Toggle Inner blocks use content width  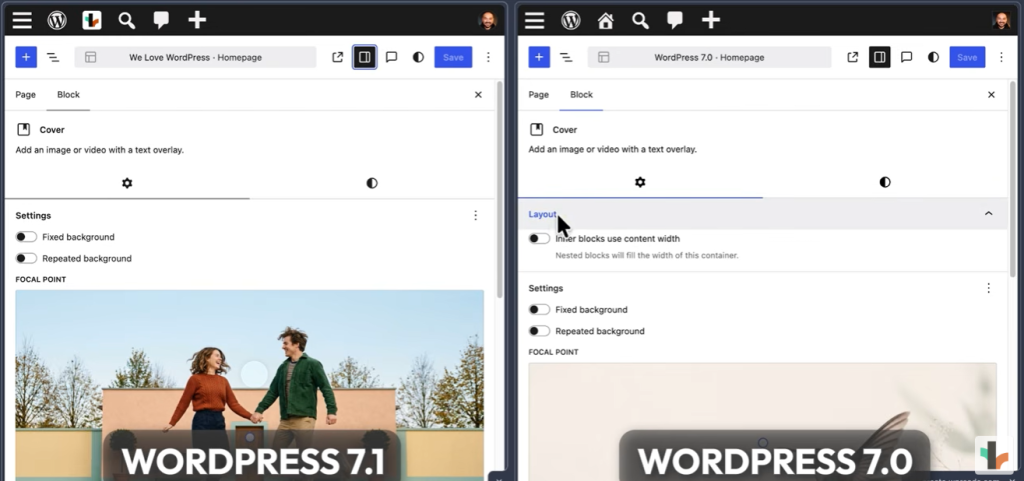click(539, 239)
